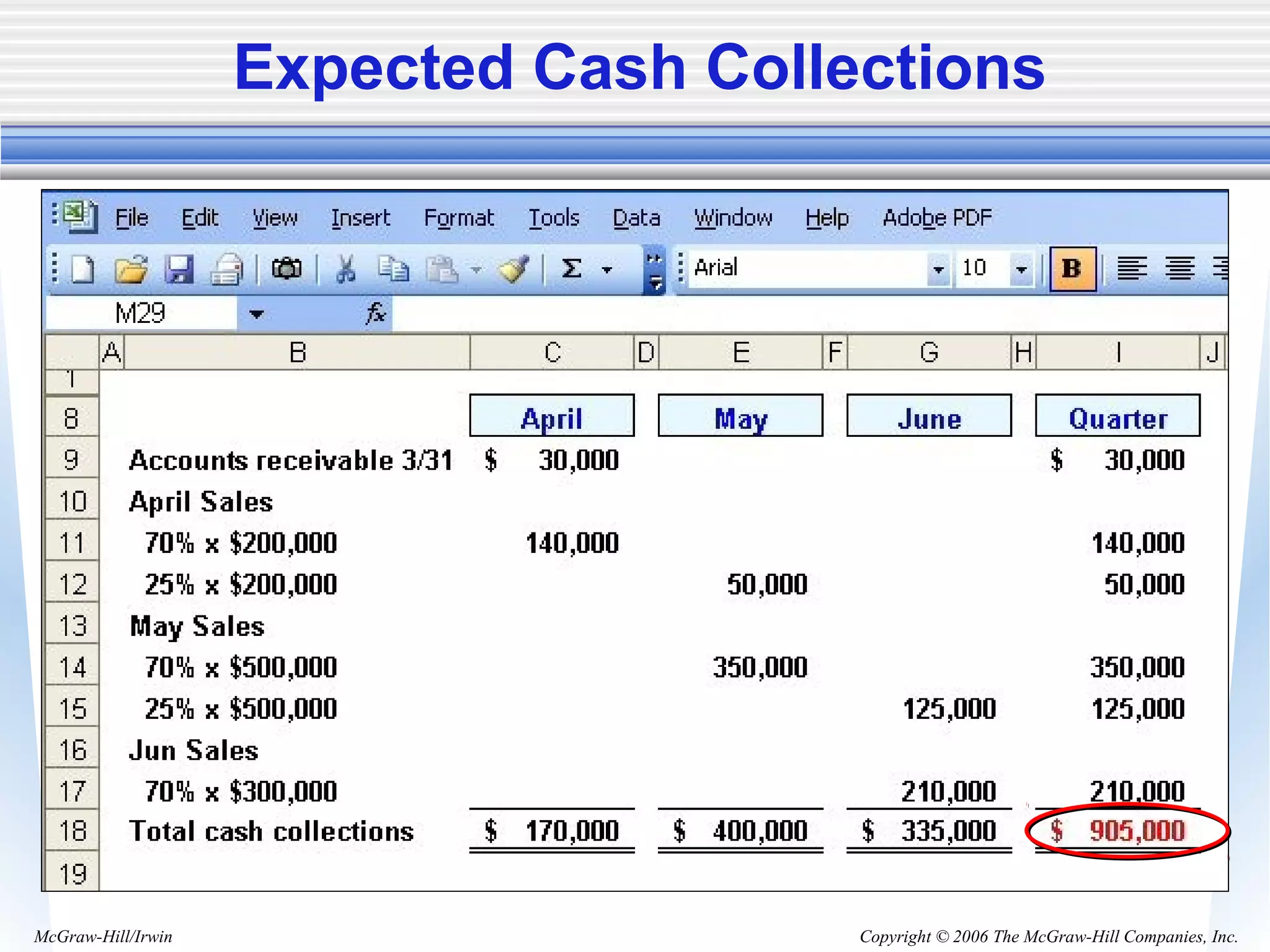Open the Help menu
This screenshot has height=952, width=1270.
coord(827,218)
